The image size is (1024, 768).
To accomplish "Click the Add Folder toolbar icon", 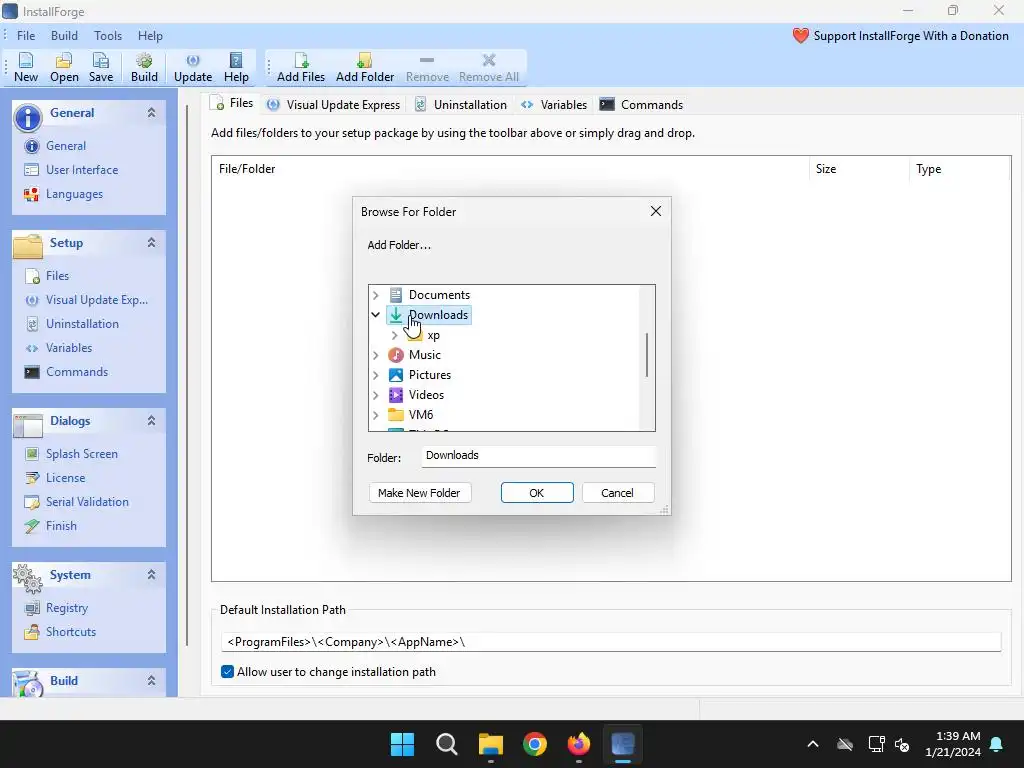I will [x=364, y=67].
